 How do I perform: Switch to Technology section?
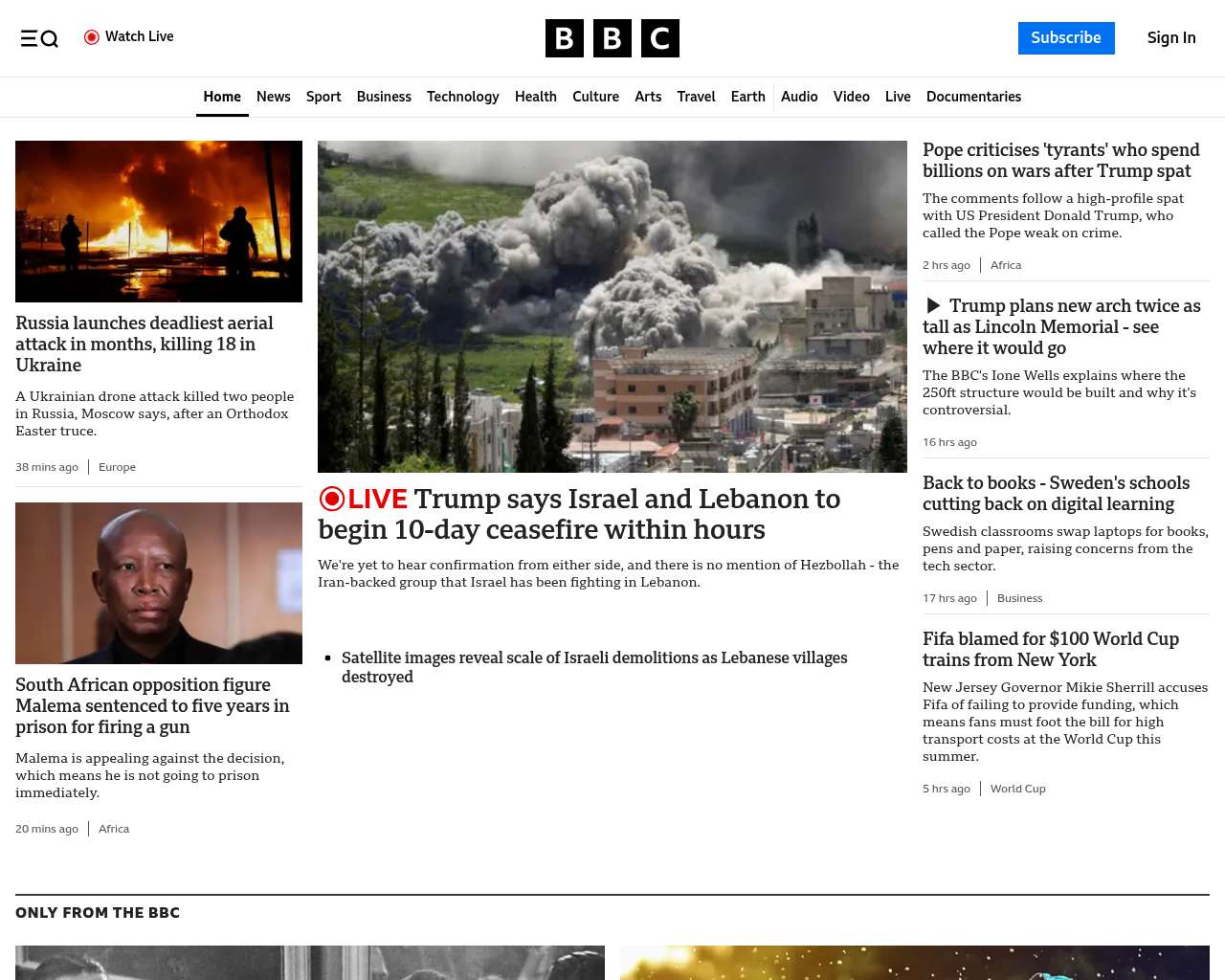tap(463, 97)
